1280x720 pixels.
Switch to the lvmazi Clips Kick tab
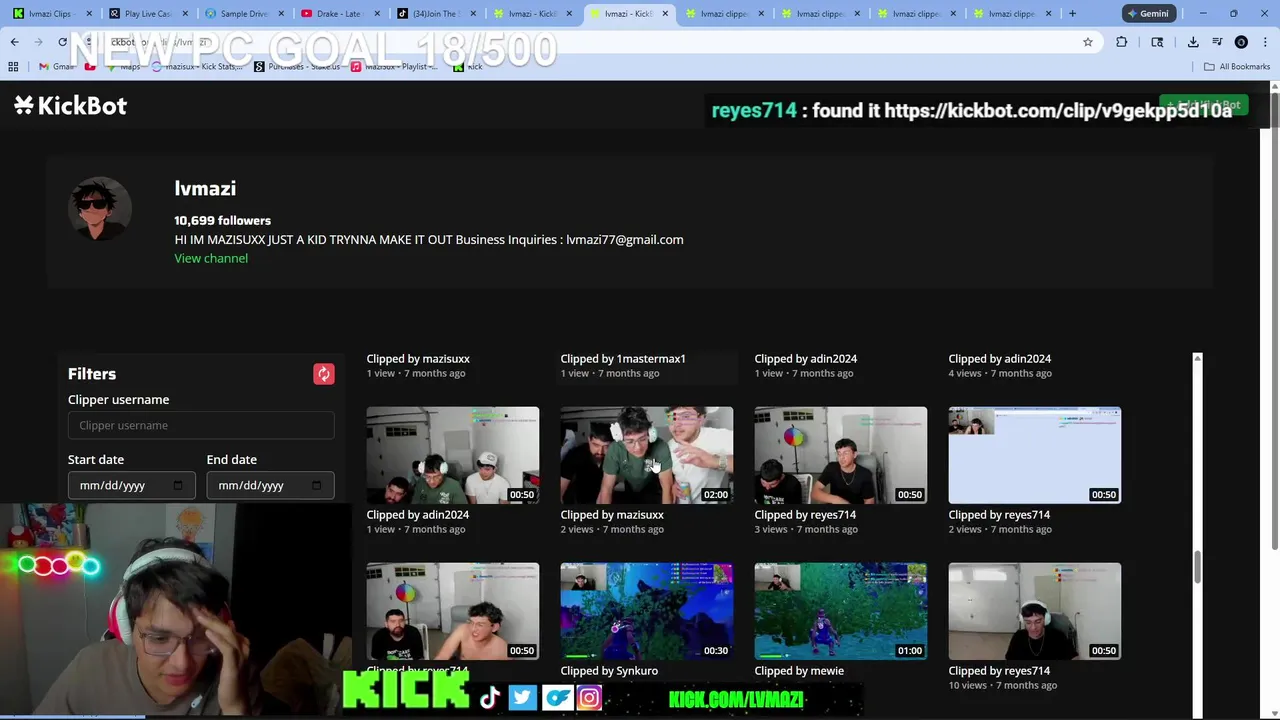click(x=51, y=14)
